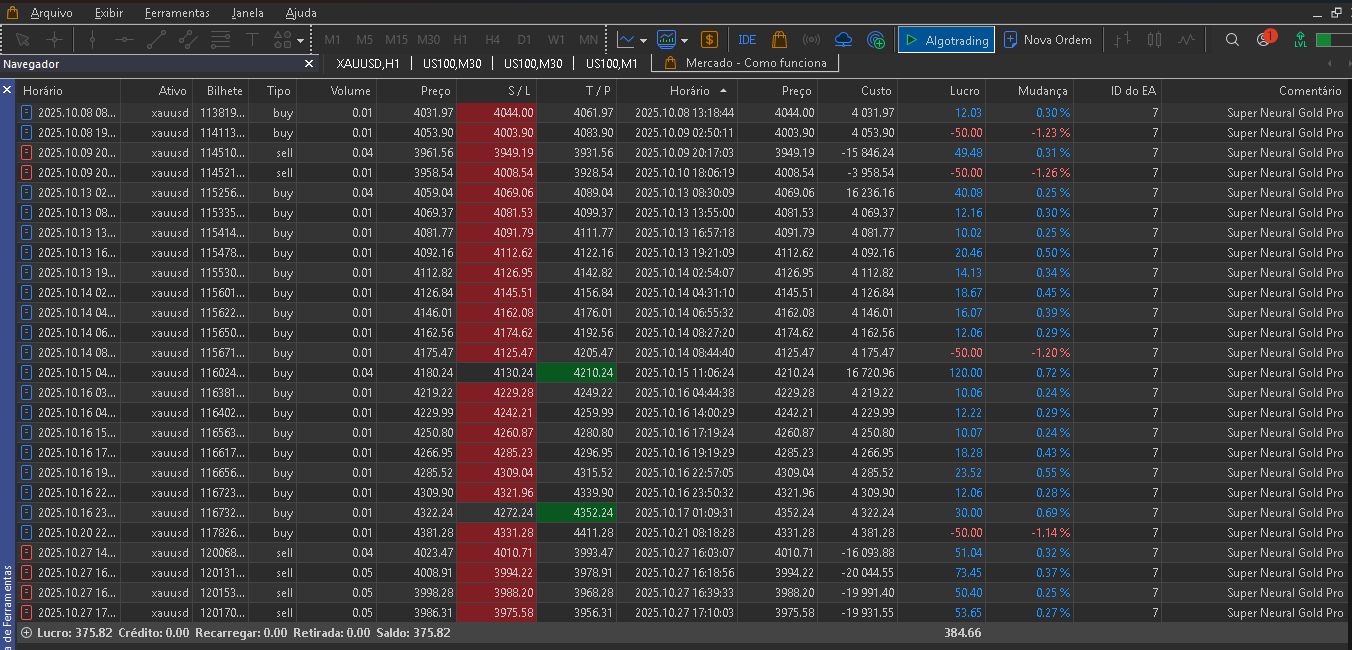
Task: Click the green T/P cell 4352.24
Action: (576, 512)
